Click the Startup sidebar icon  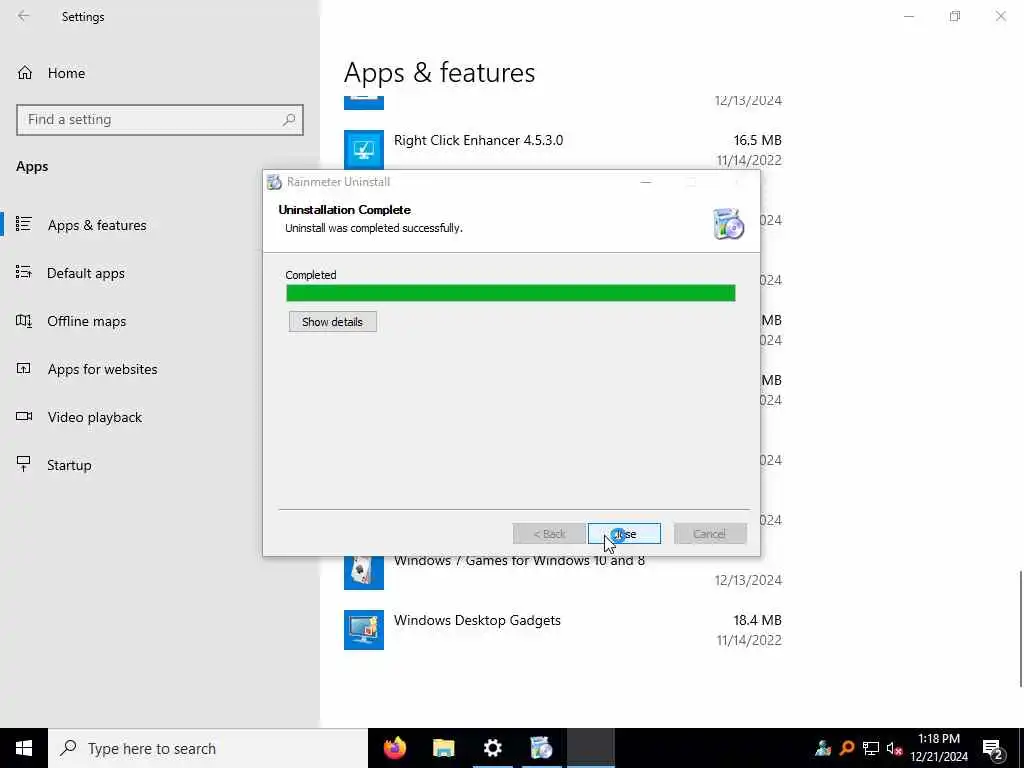tap(24, 464)
